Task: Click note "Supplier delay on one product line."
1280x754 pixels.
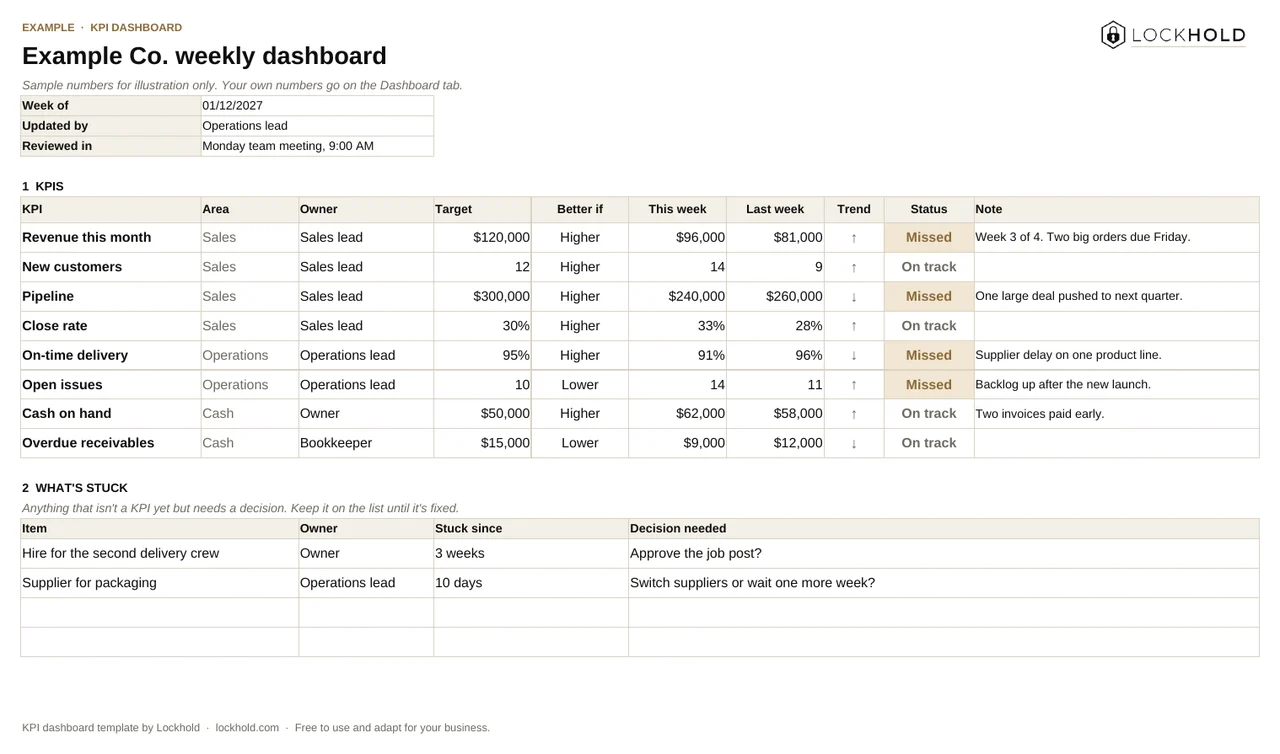Action: tap(1068, 355)
